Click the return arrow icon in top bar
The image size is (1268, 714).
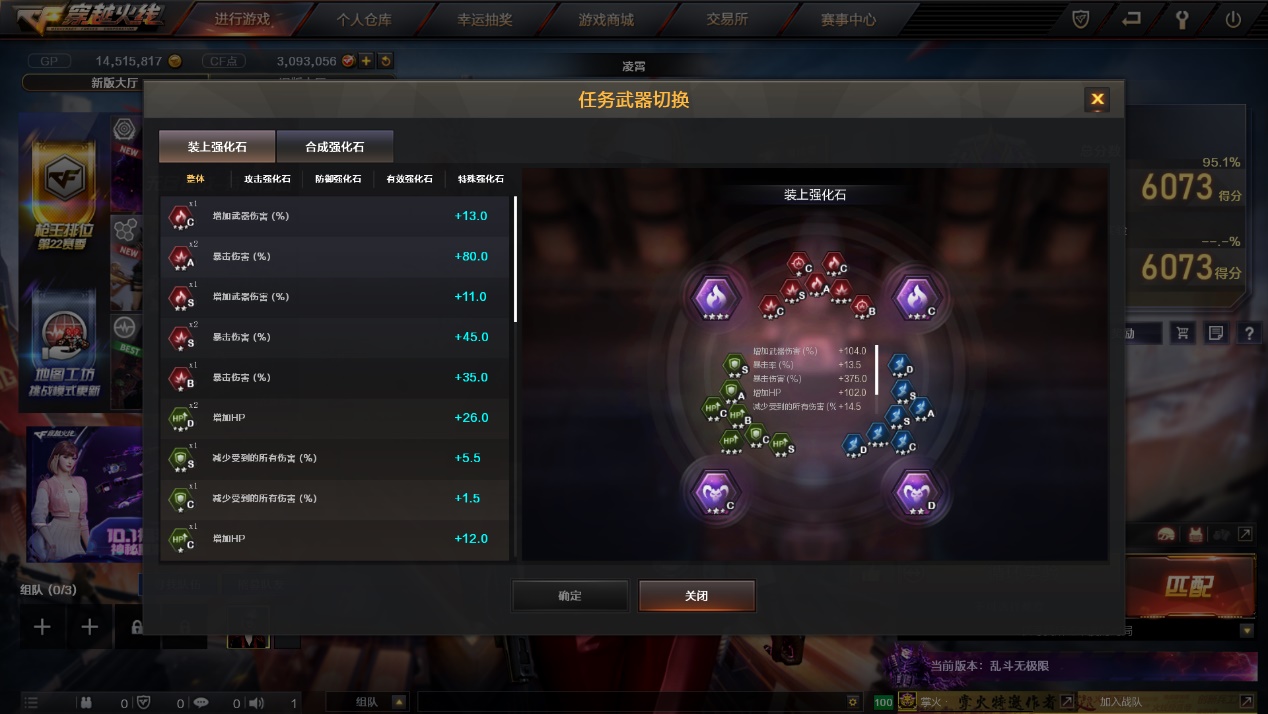[1131, 19]
